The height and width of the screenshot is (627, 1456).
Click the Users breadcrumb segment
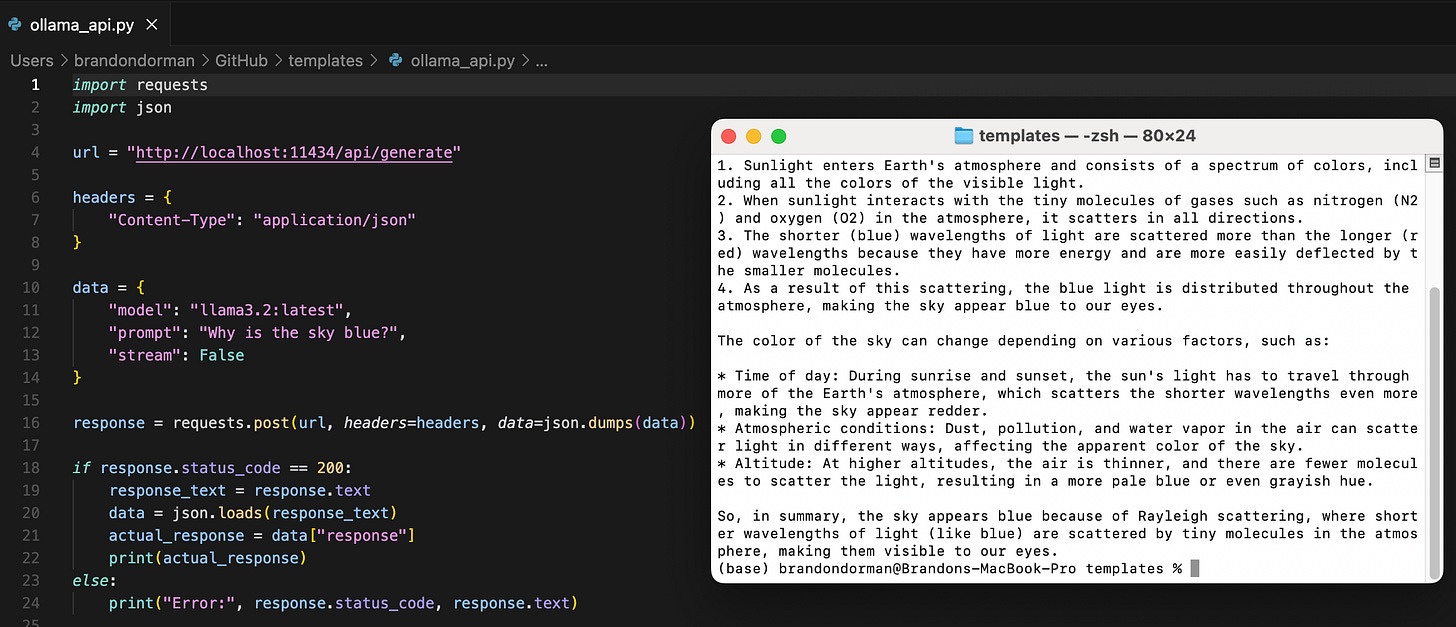32,60
